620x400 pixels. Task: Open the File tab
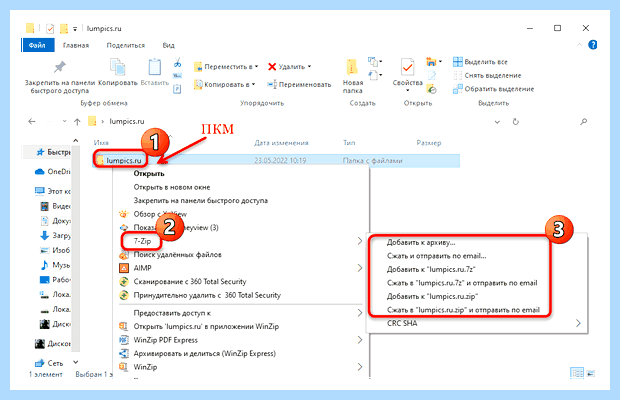click(x=38, y=45)
